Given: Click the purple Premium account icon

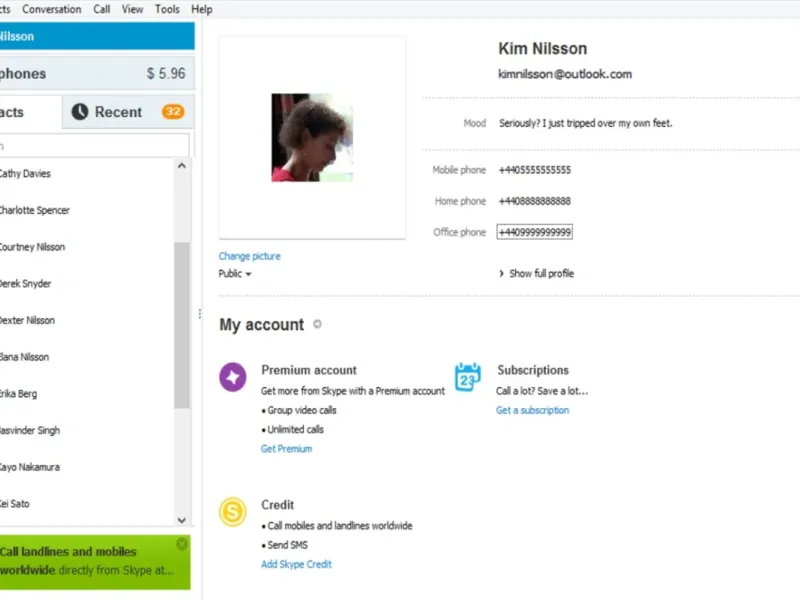Looking at the screenshot, I should [x=233, y=377].
